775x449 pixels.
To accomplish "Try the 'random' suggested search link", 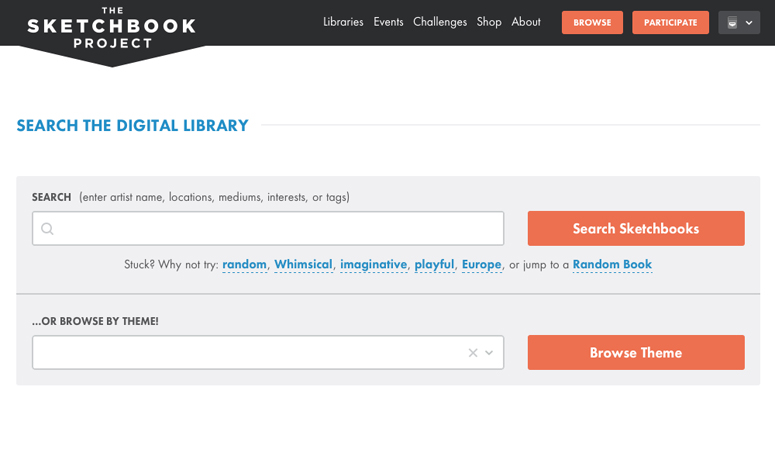I will click(x=244, y=264).
